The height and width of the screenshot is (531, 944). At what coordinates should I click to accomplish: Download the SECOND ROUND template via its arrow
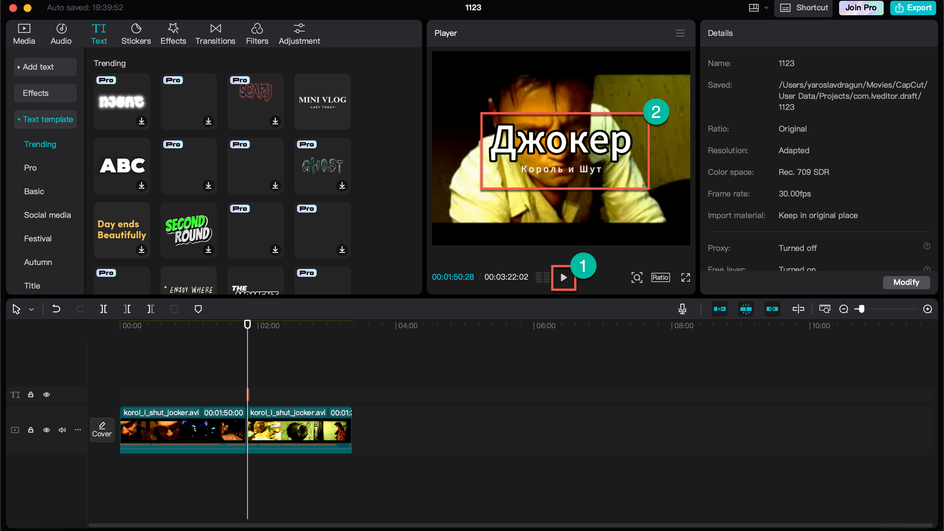208,250
